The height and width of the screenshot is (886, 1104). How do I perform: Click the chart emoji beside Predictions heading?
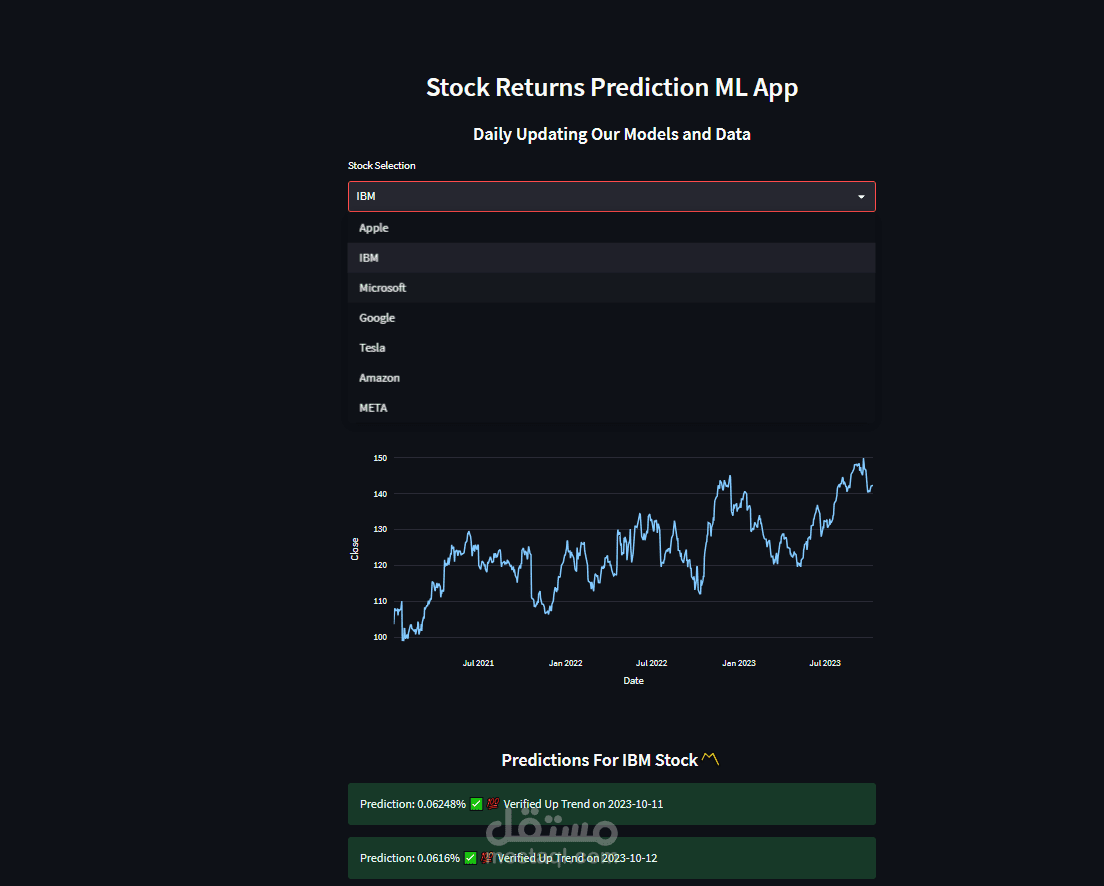[x=710, y=759]
